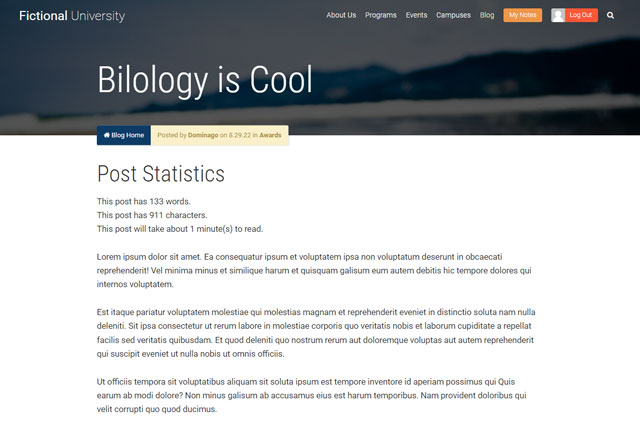The height and width of the screenshot is (424, 640).
Task: Click the Post Statistics heading
Action: point(161,174)
